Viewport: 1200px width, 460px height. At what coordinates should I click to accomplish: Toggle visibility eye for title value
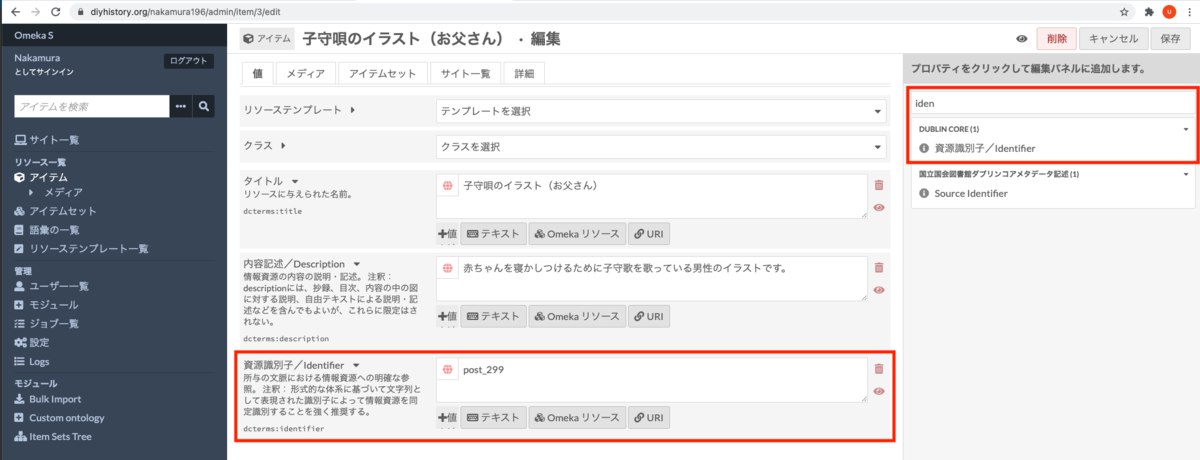pyautogui.click(x=879, y=207)
